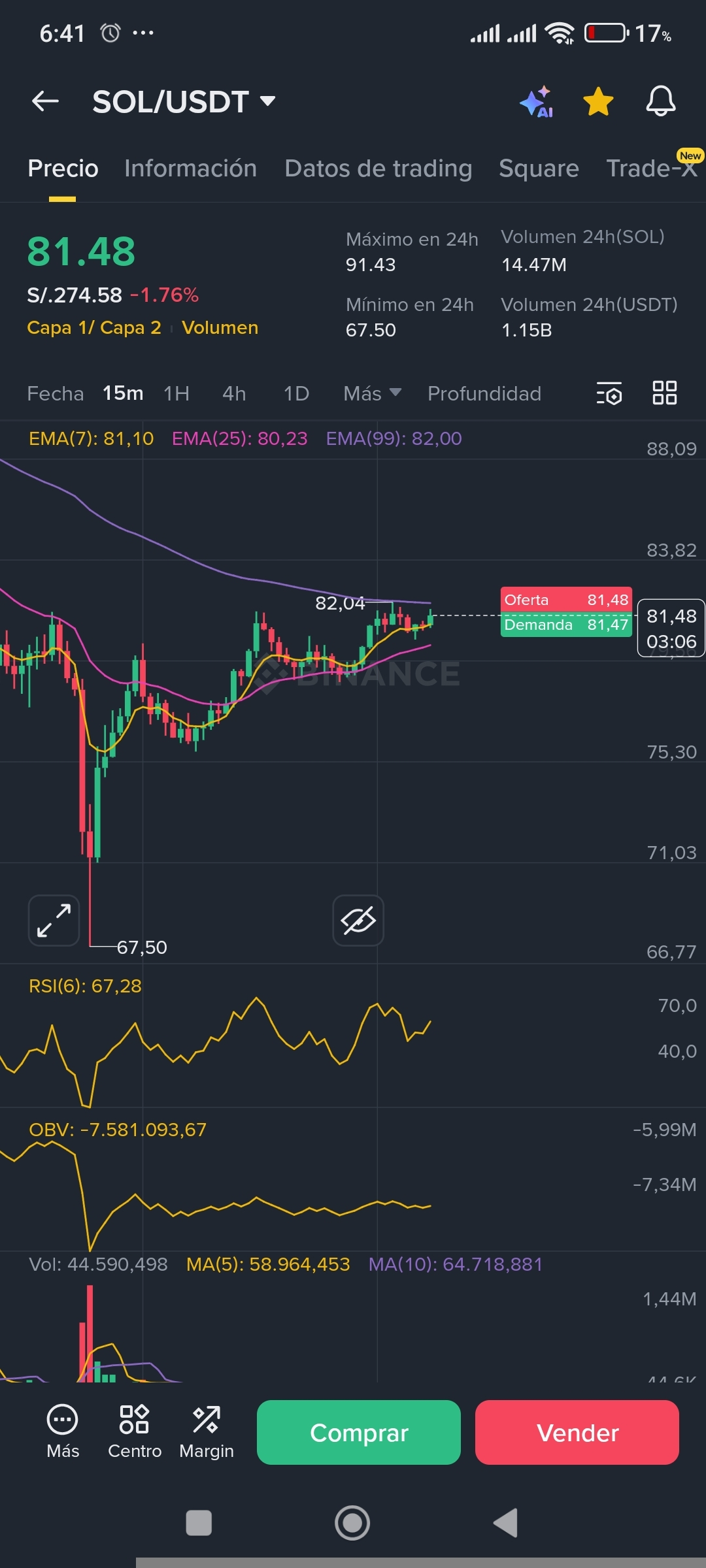Select the 1D timeframe

(296, 393)
